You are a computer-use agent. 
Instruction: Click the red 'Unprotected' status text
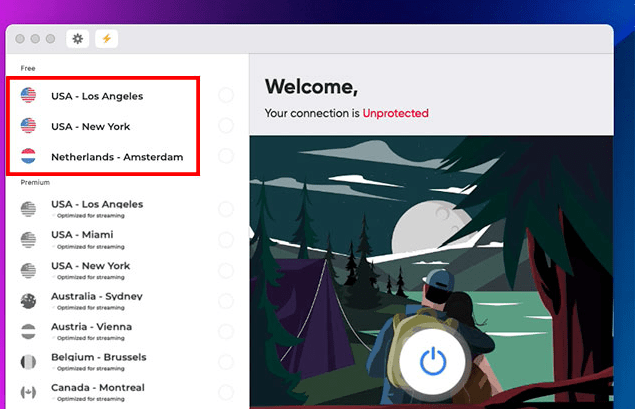395,113
